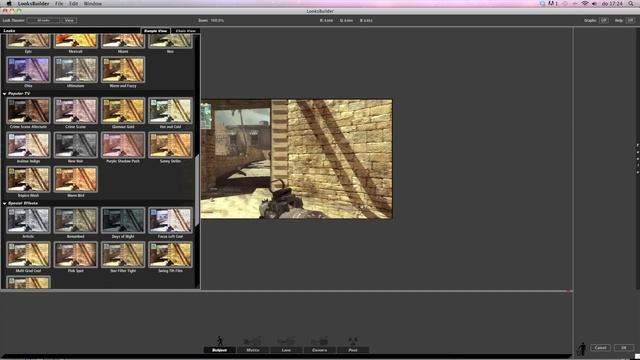
Task: Click the Cancel button
Action: click(600, 347)
